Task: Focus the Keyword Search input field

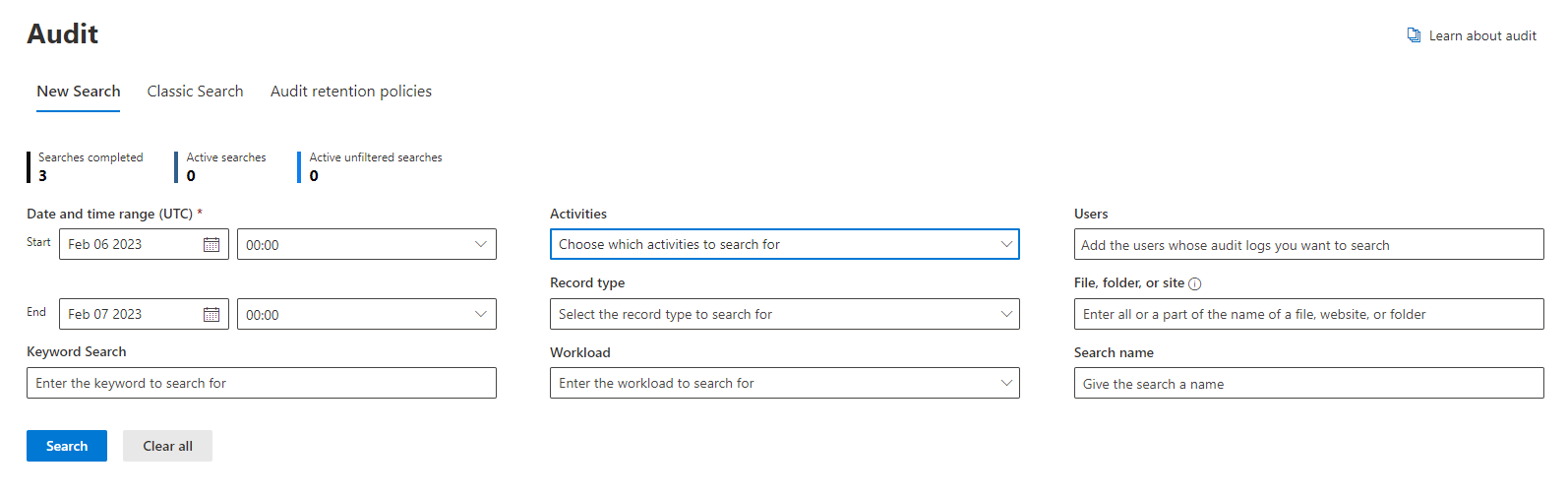Action: [262, 383]
